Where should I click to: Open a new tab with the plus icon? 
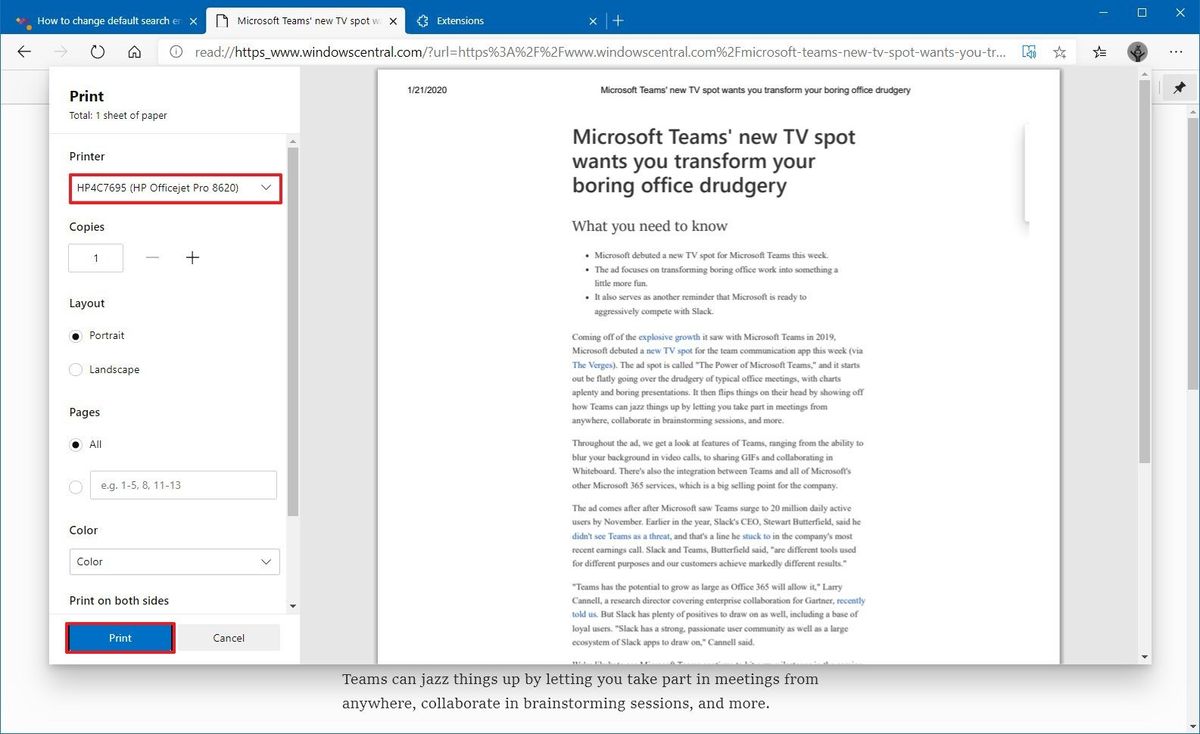(x=618, y=19)
